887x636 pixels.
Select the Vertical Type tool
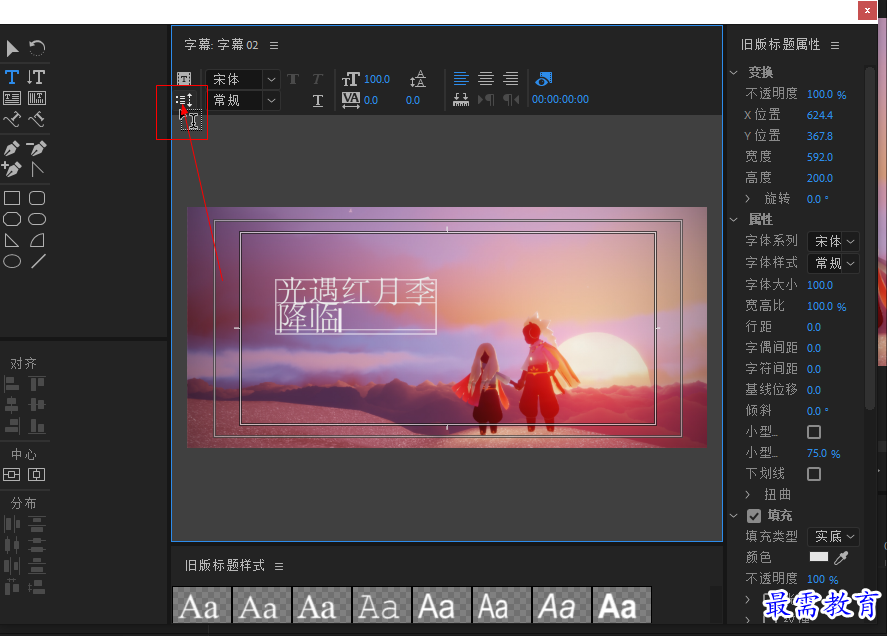(x=37, y=77)
